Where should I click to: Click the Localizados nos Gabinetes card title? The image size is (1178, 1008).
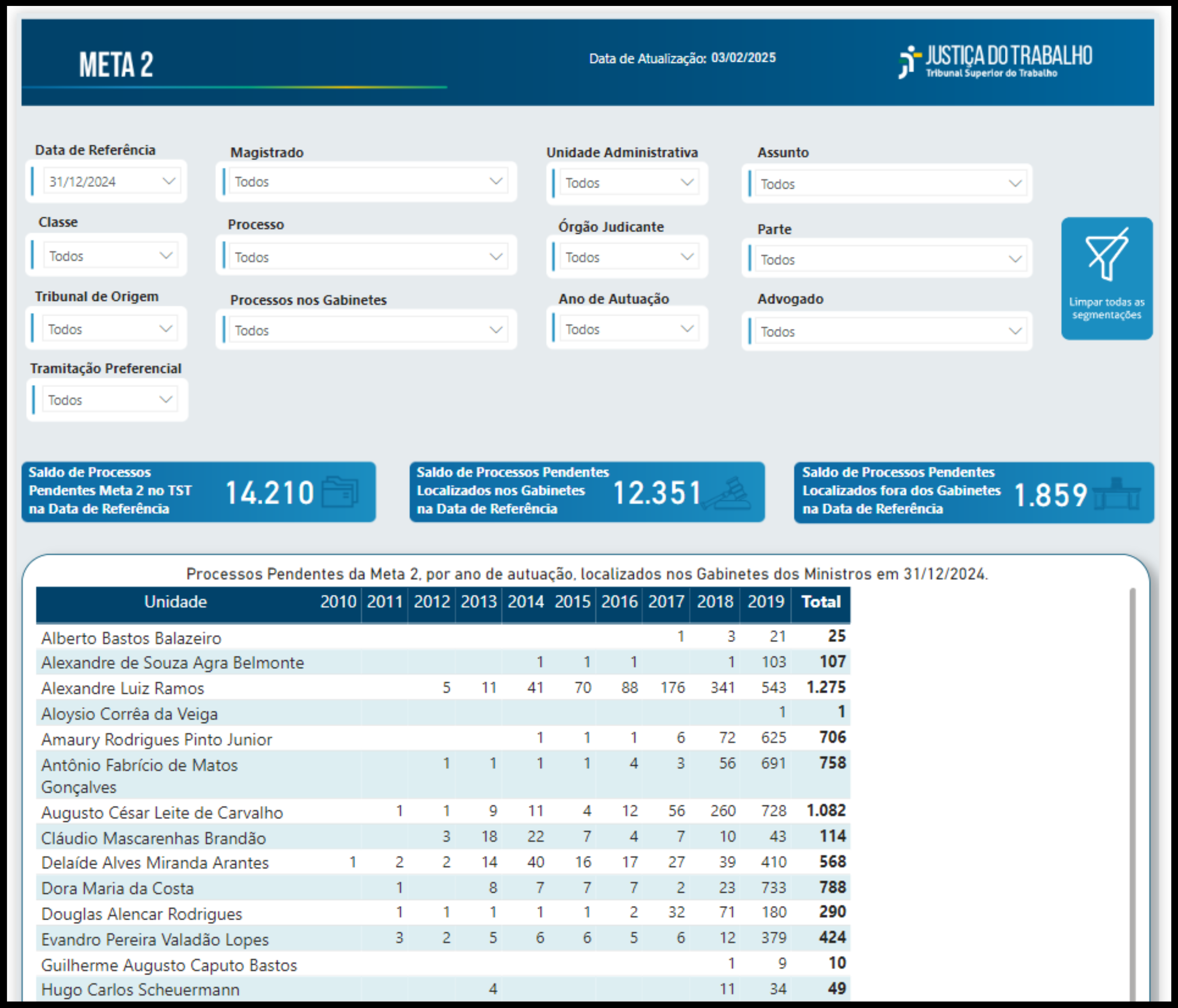tap(512, 490)
